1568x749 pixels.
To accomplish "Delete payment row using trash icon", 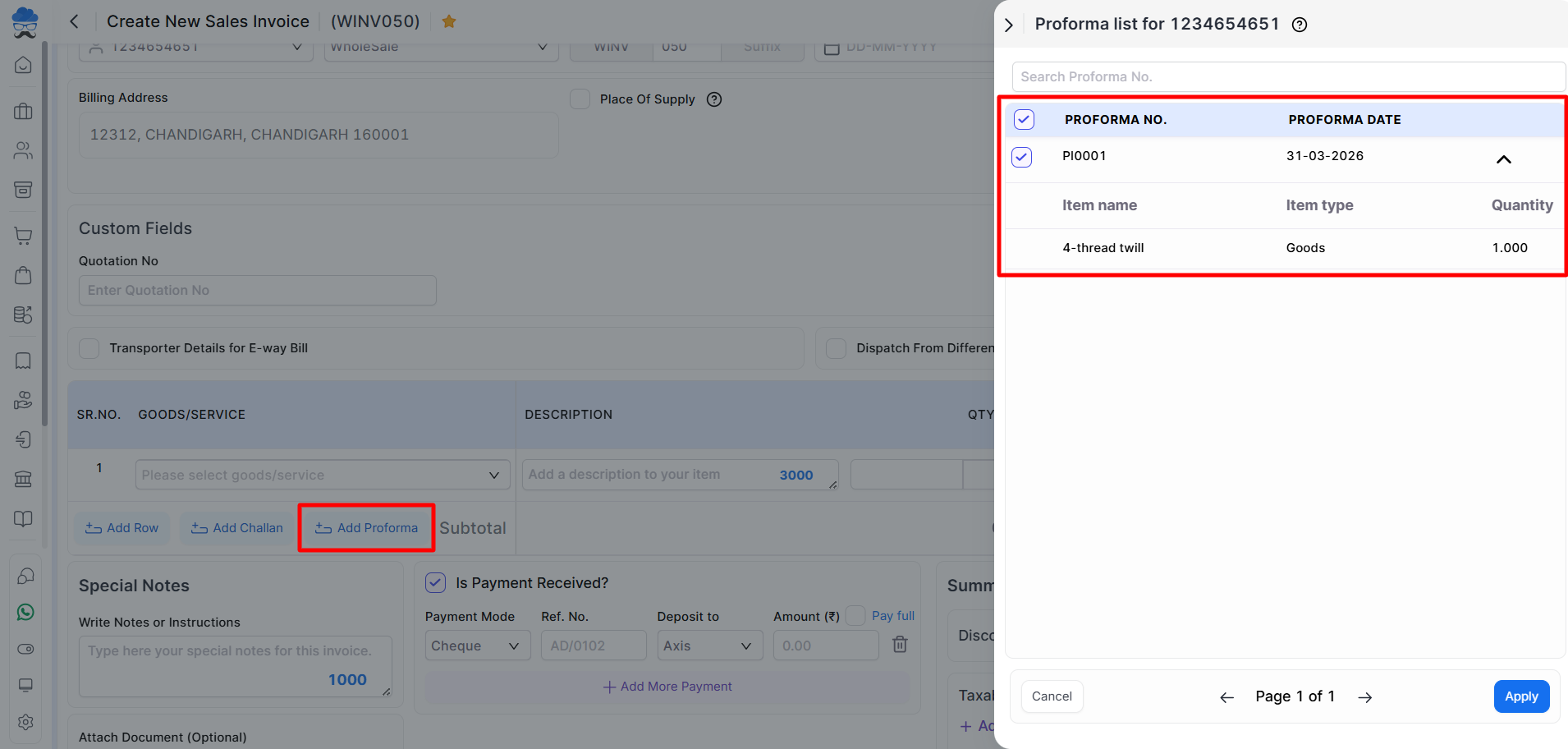I will pyautogui.click(x=900, y=645).
